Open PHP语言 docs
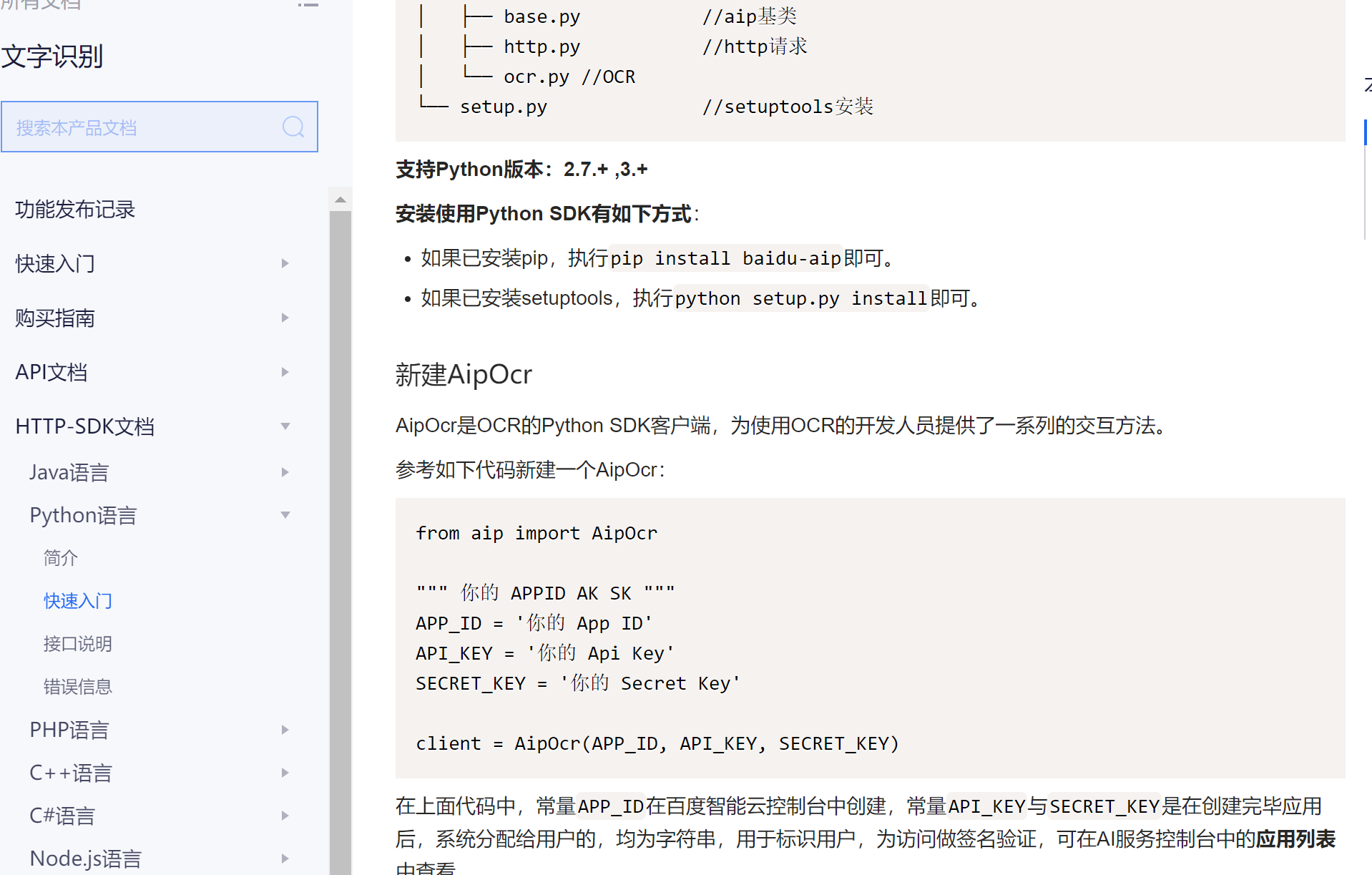Image resolution: width=1372 pixels, height=875 pixels. point(69,730)
